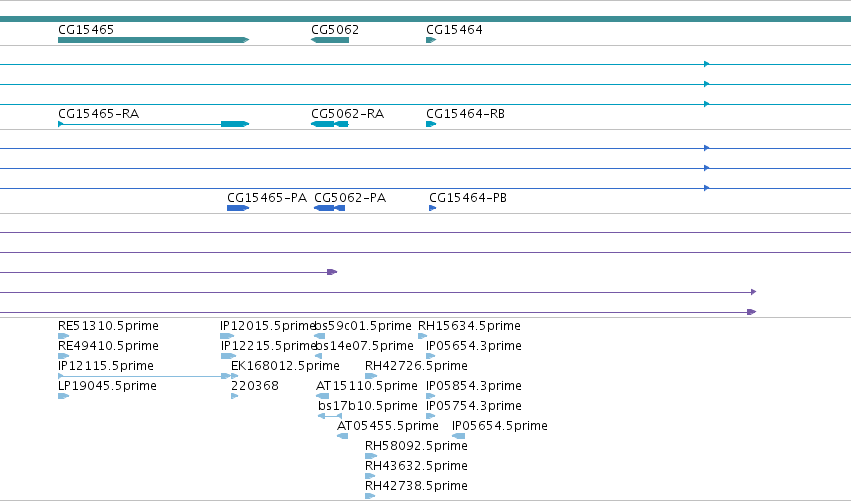Click the EK168012.5prime EST label
The image size is (851, 501).
(x=285, y=366)
